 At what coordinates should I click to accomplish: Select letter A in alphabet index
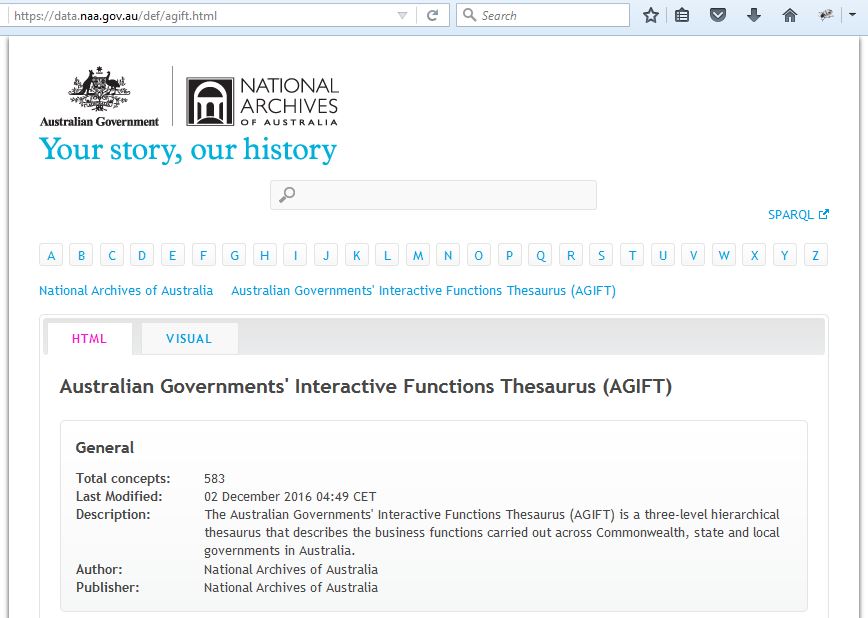pos(51,255)
